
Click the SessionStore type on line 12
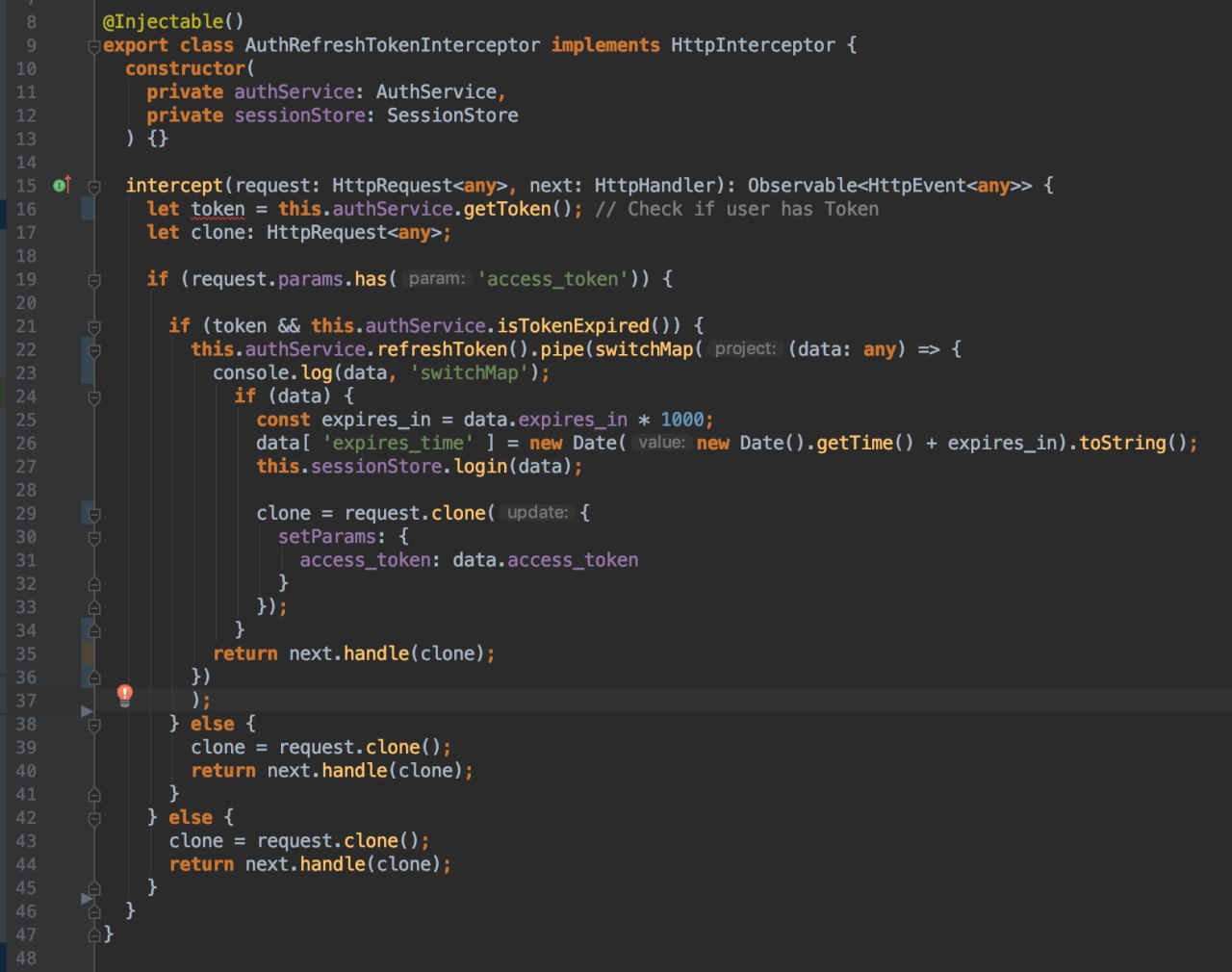[x=452, y=115]
